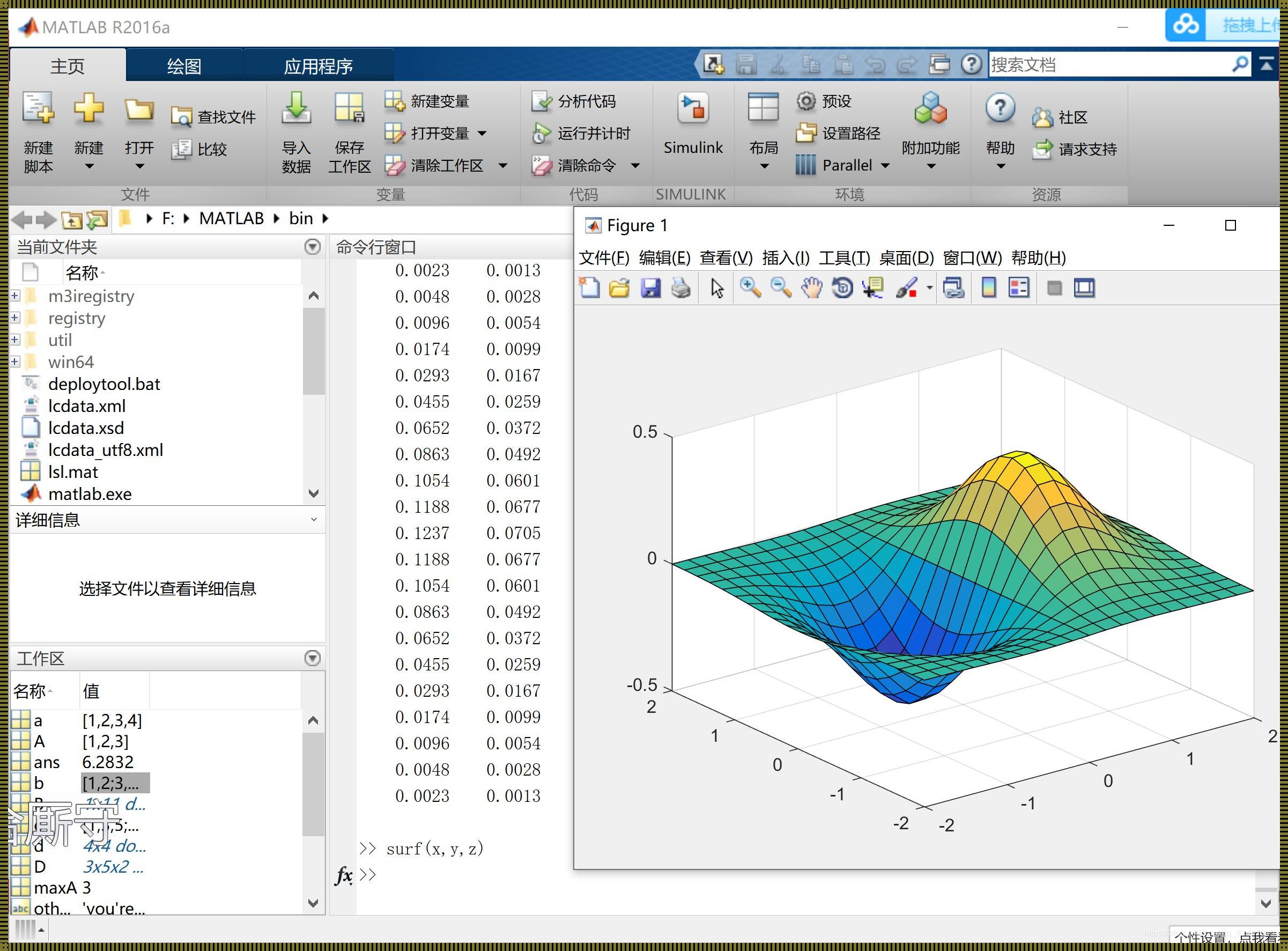Expand the registry folder tree item
This screenshot has width=1288, height=951.
pyautogui.click(x=15, y=318)
